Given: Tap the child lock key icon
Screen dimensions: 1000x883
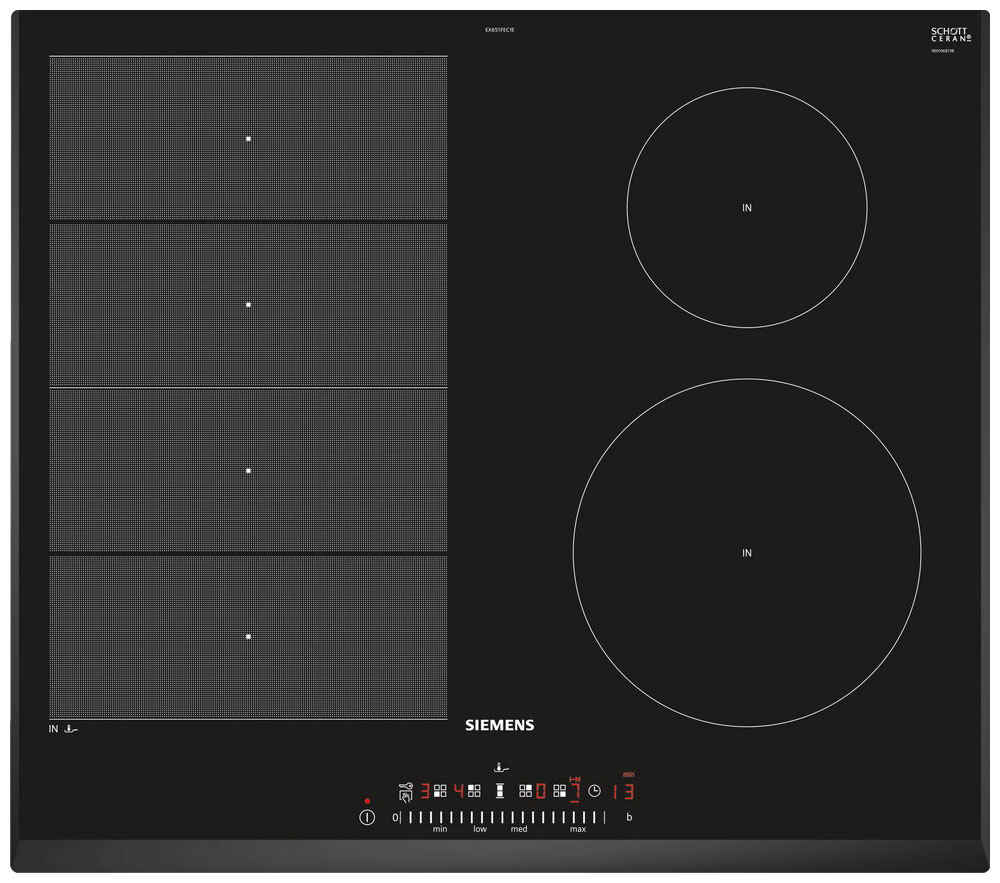Looking at the screenshot, I should click(405, 785).
